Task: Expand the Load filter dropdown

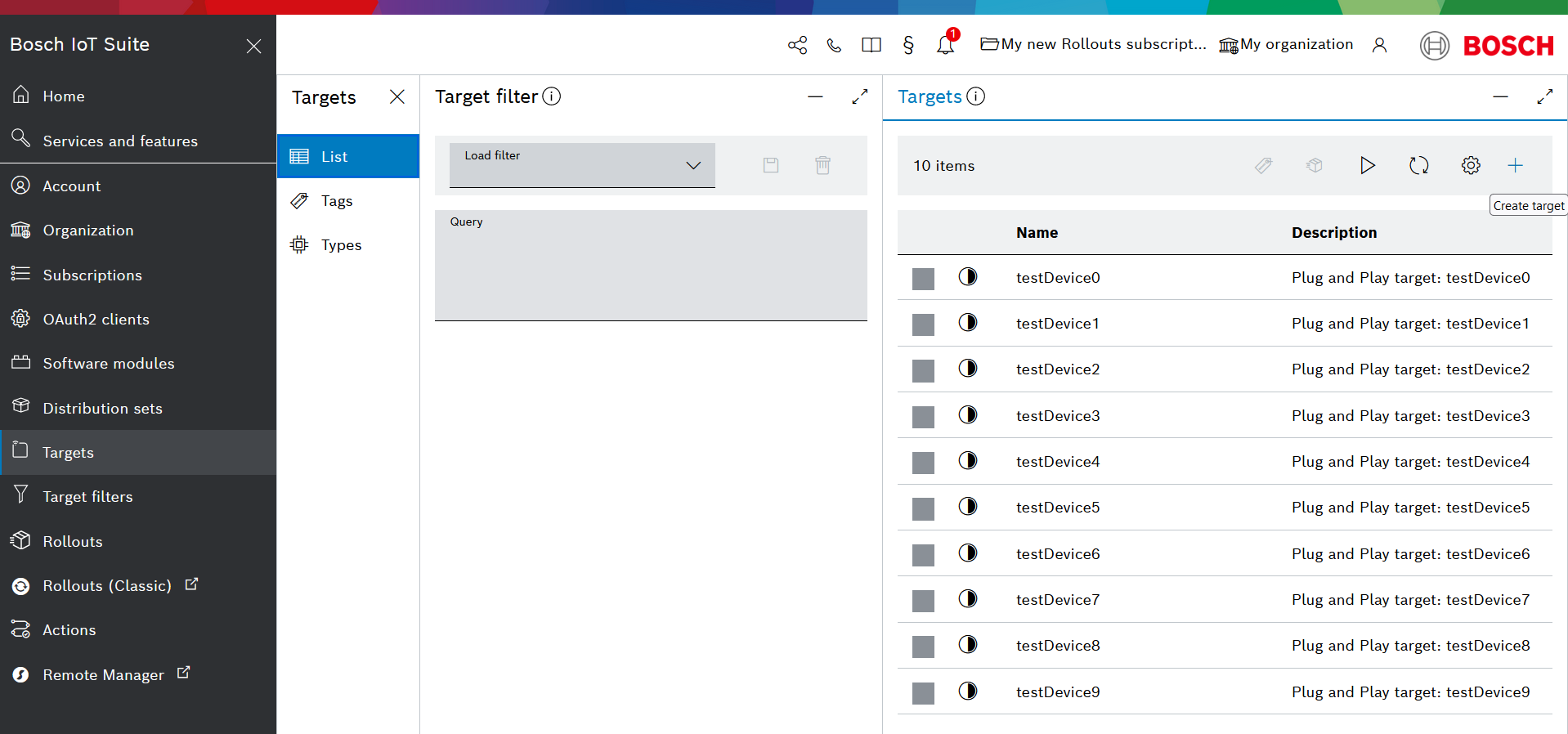Action: (x=582, y=165)
